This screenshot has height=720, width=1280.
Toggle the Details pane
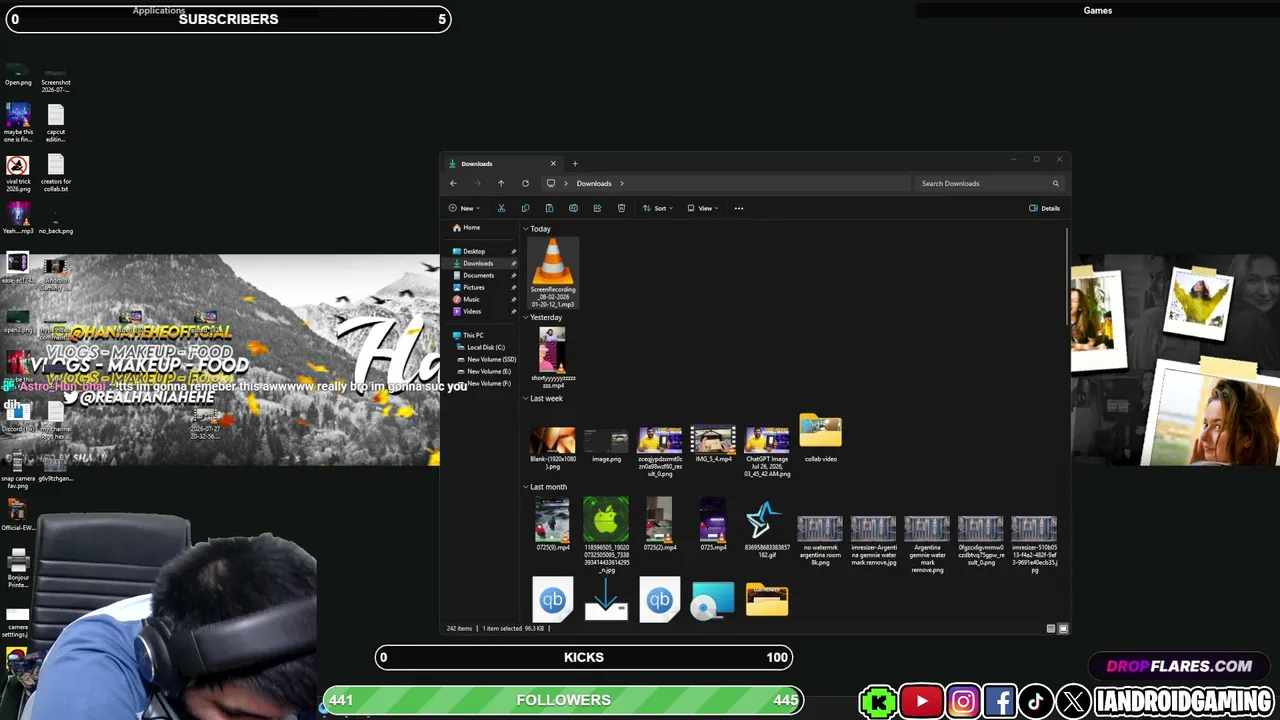pos(1045,208)
